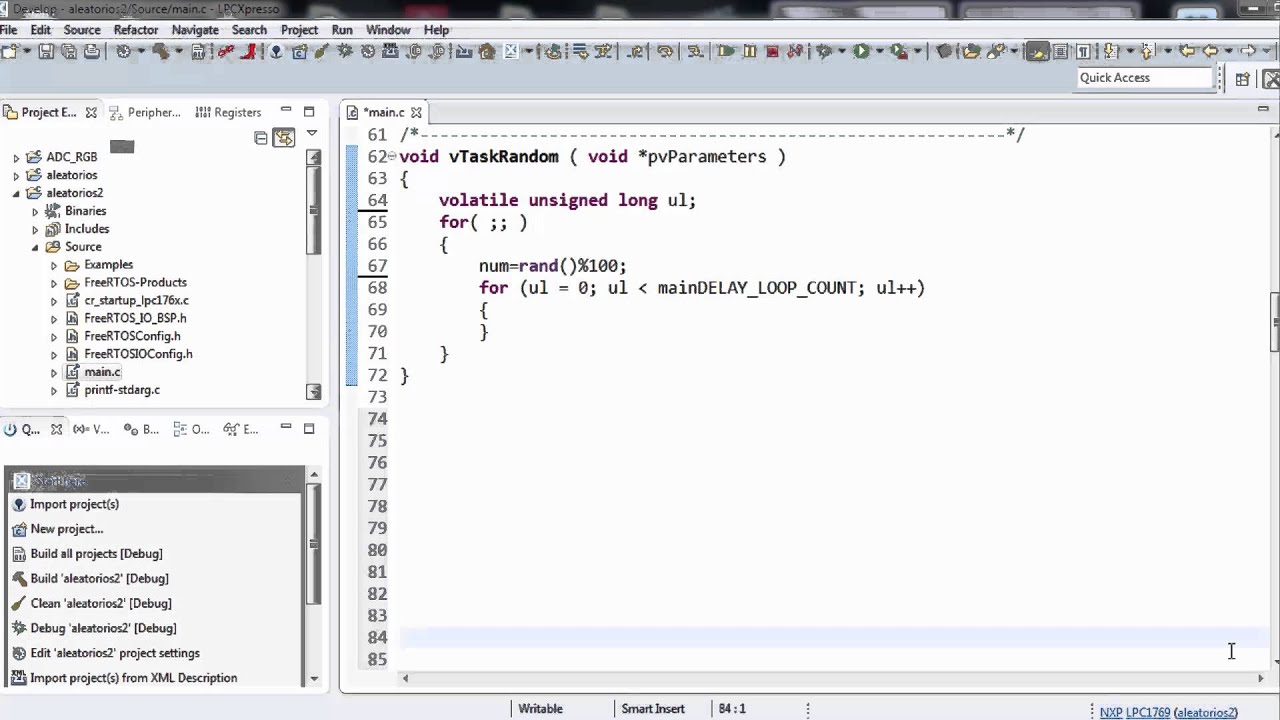This screenshot has height=720, width=1280.
Task: Collapse the aleatorios2 project
Action: (16, 193)
